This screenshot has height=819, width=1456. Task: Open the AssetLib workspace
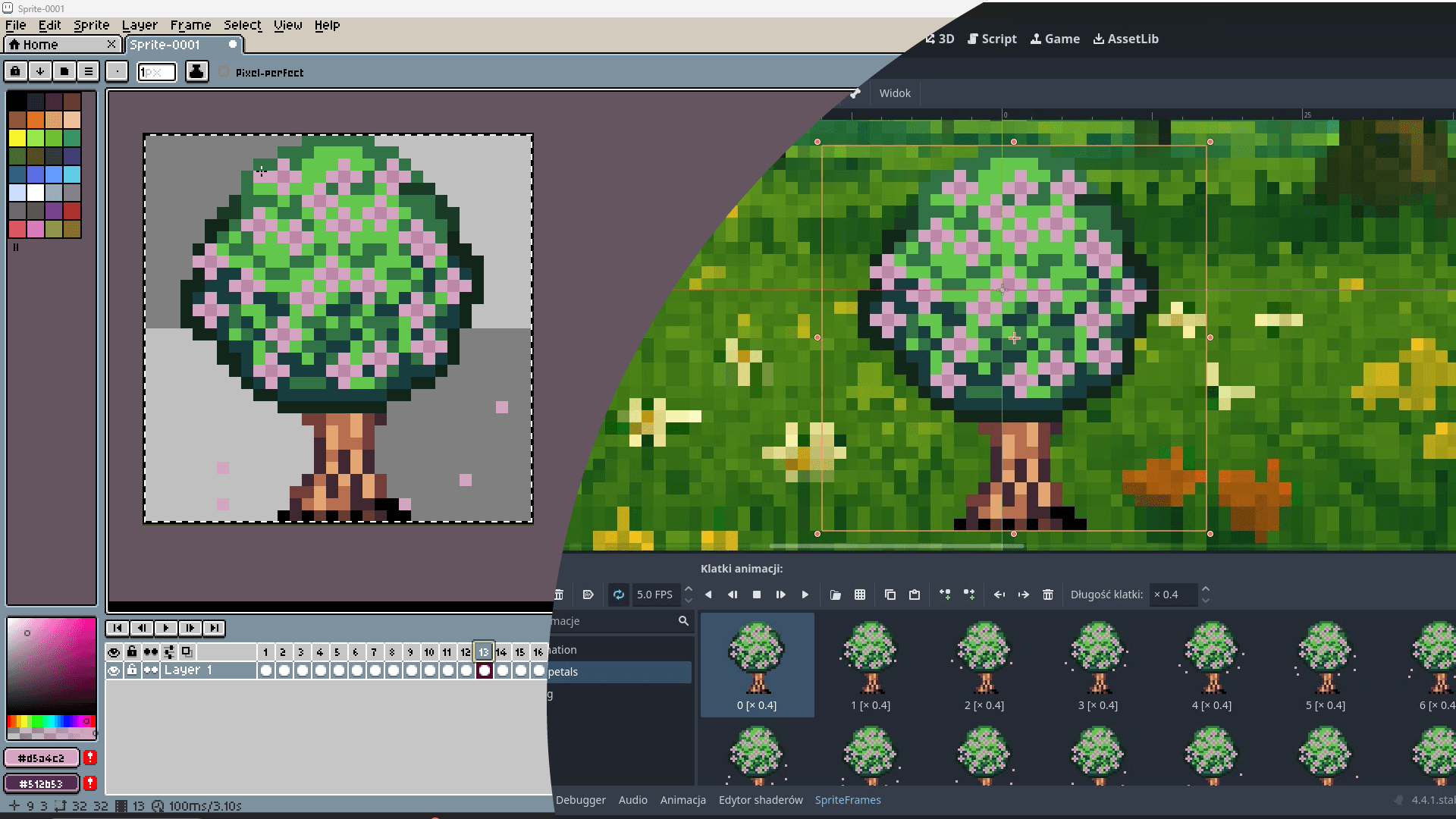tap(1125, 39)
